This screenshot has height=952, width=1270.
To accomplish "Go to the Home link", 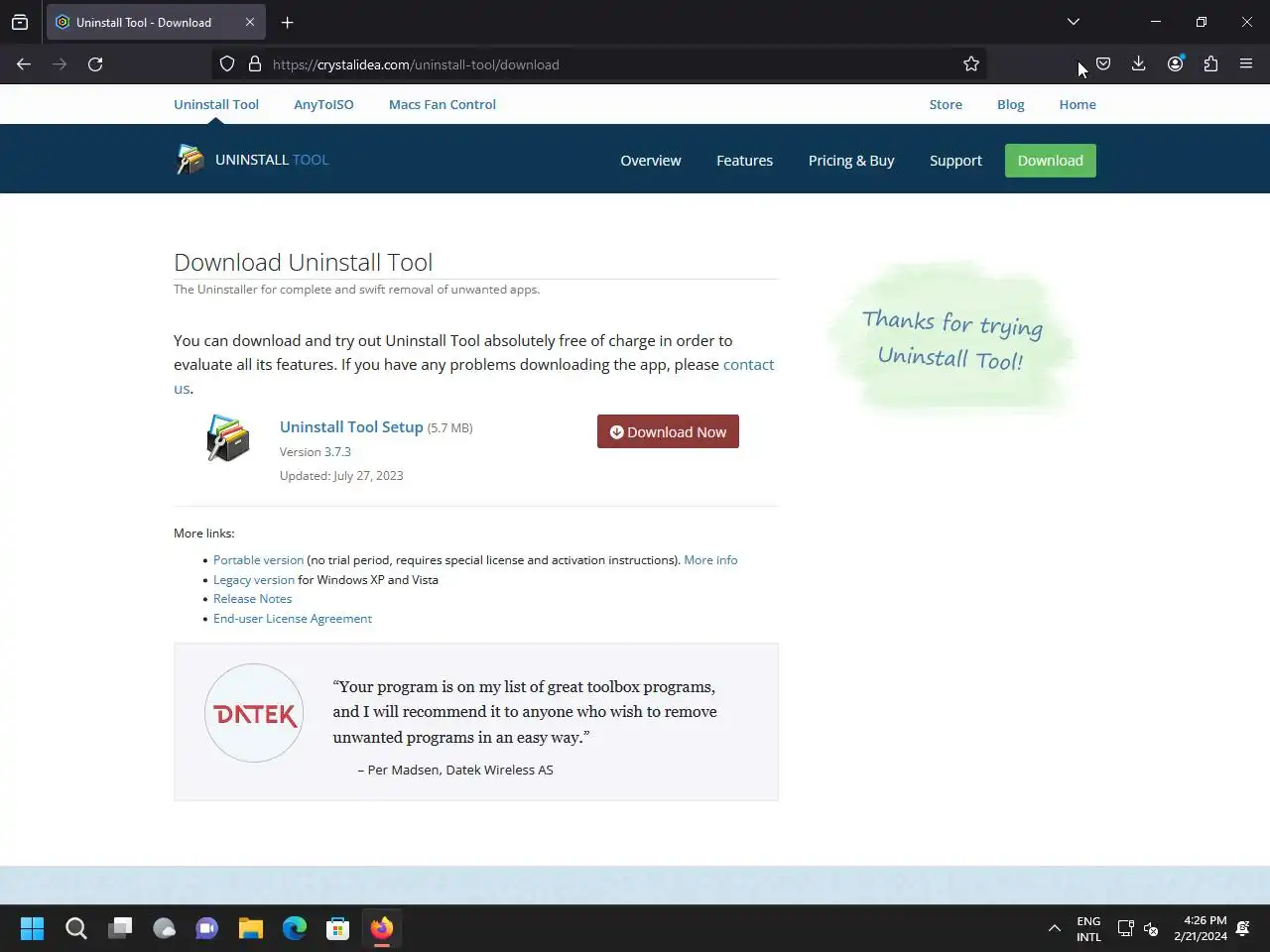I will 1078,104.
